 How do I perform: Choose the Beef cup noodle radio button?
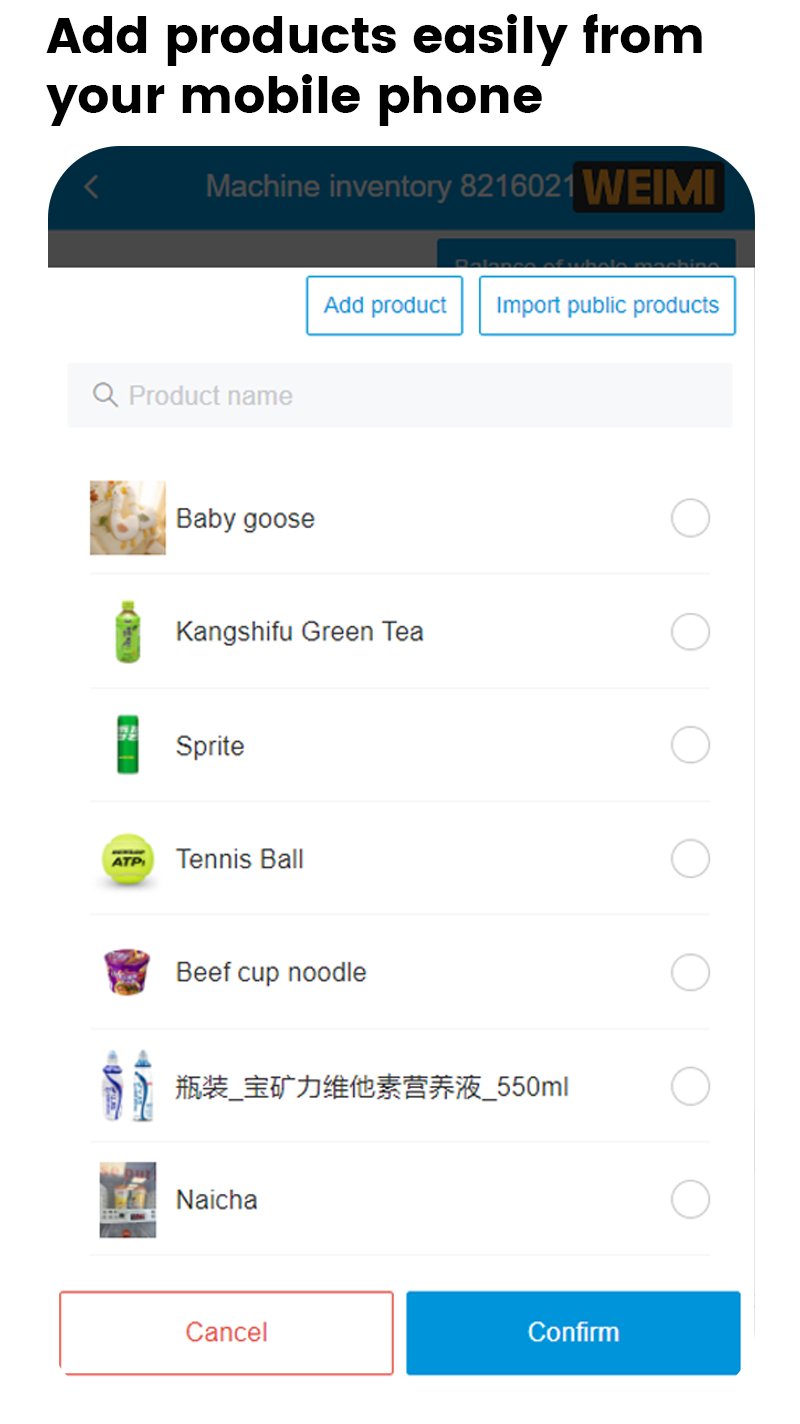point(690,972)
